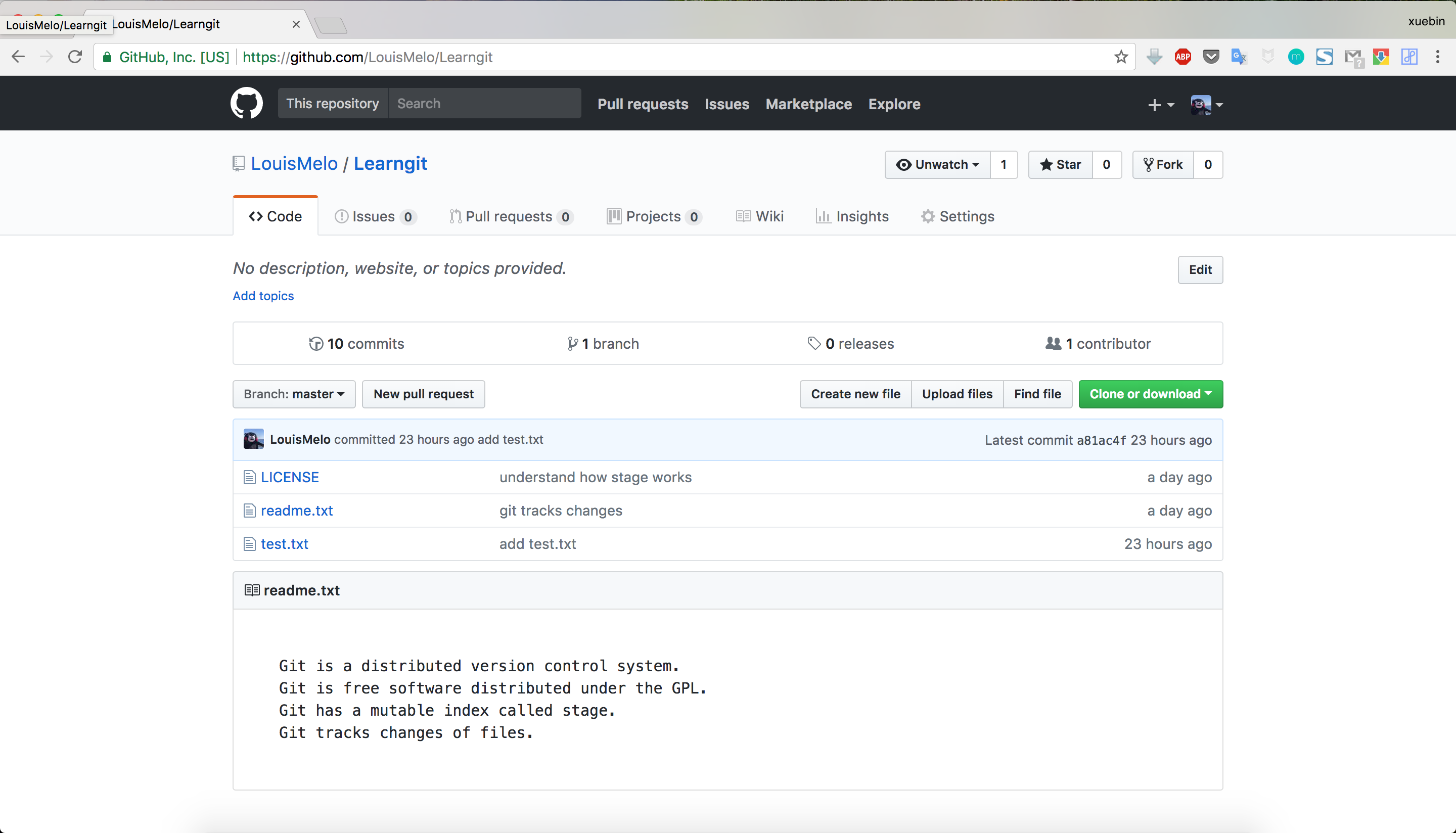
Task: Switch to the Issues repo tab
Action: (x=375, y=216)
